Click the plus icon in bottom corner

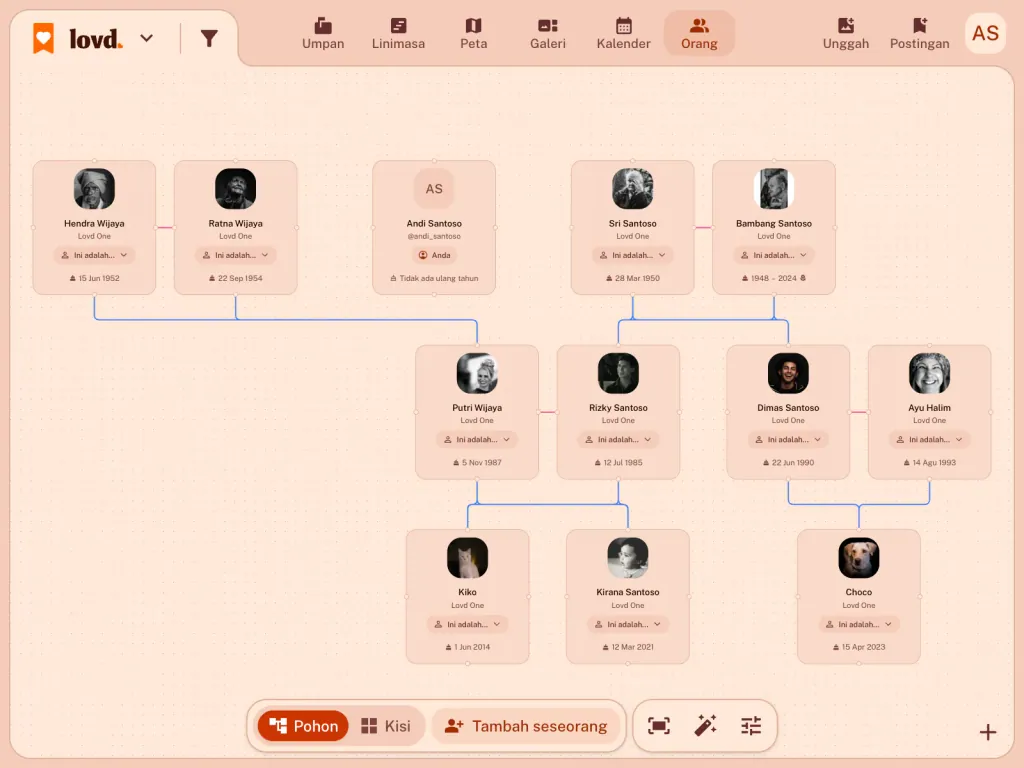(987, 732)
